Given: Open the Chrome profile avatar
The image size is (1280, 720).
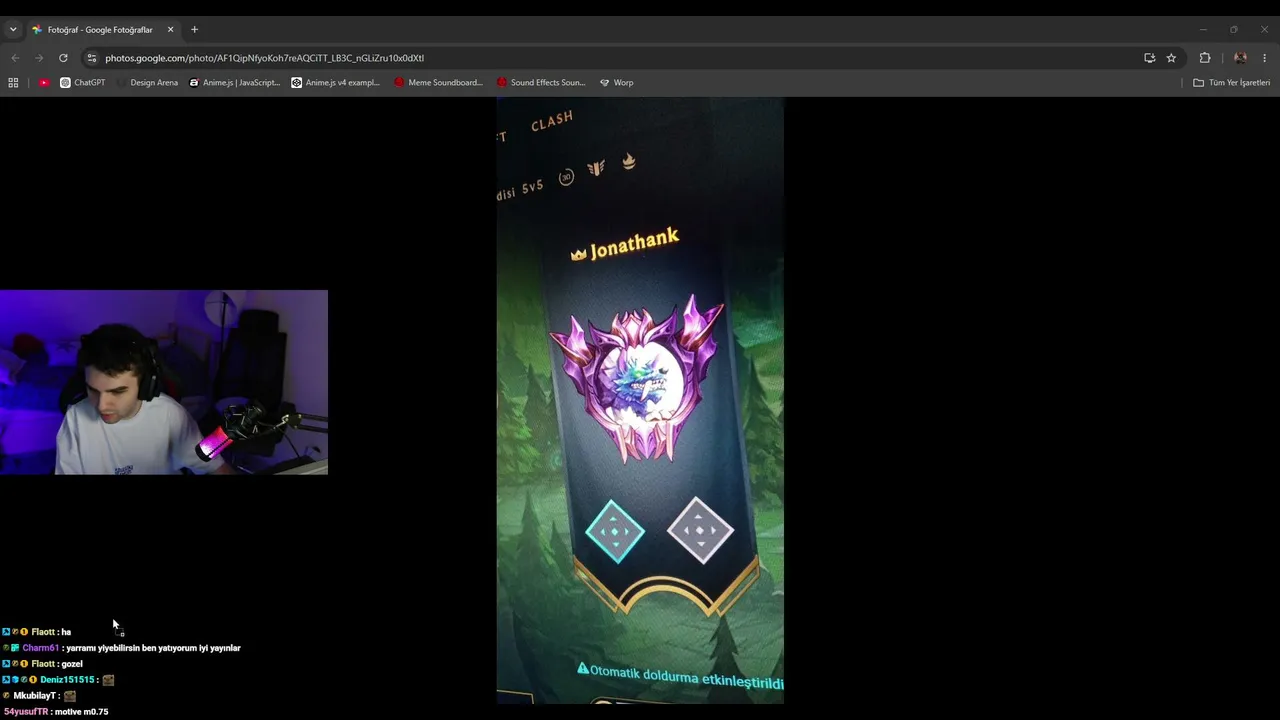Looking at the screenshot, I should point(1240,58).
